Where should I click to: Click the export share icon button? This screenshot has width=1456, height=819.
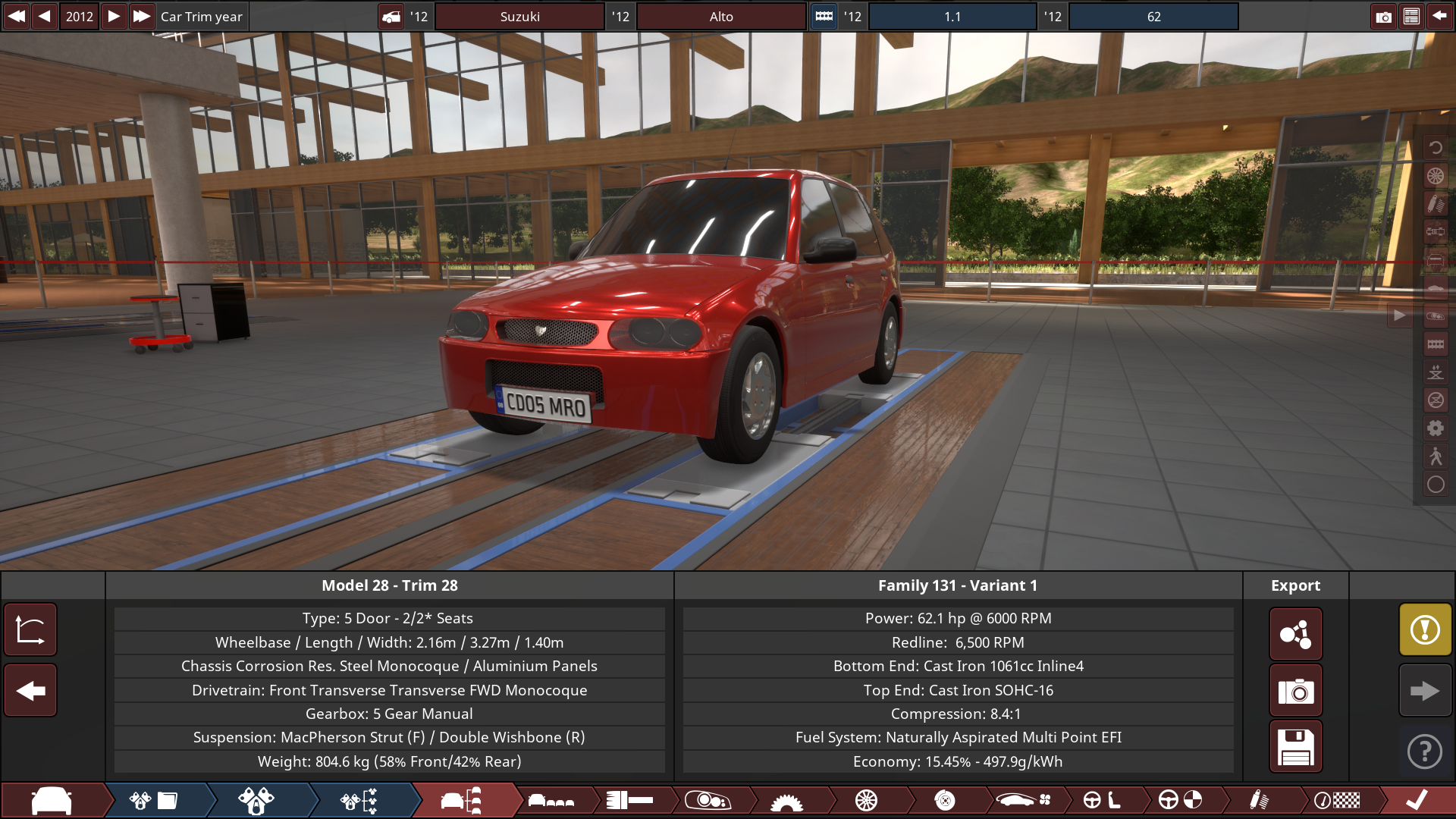[1295, 634]
